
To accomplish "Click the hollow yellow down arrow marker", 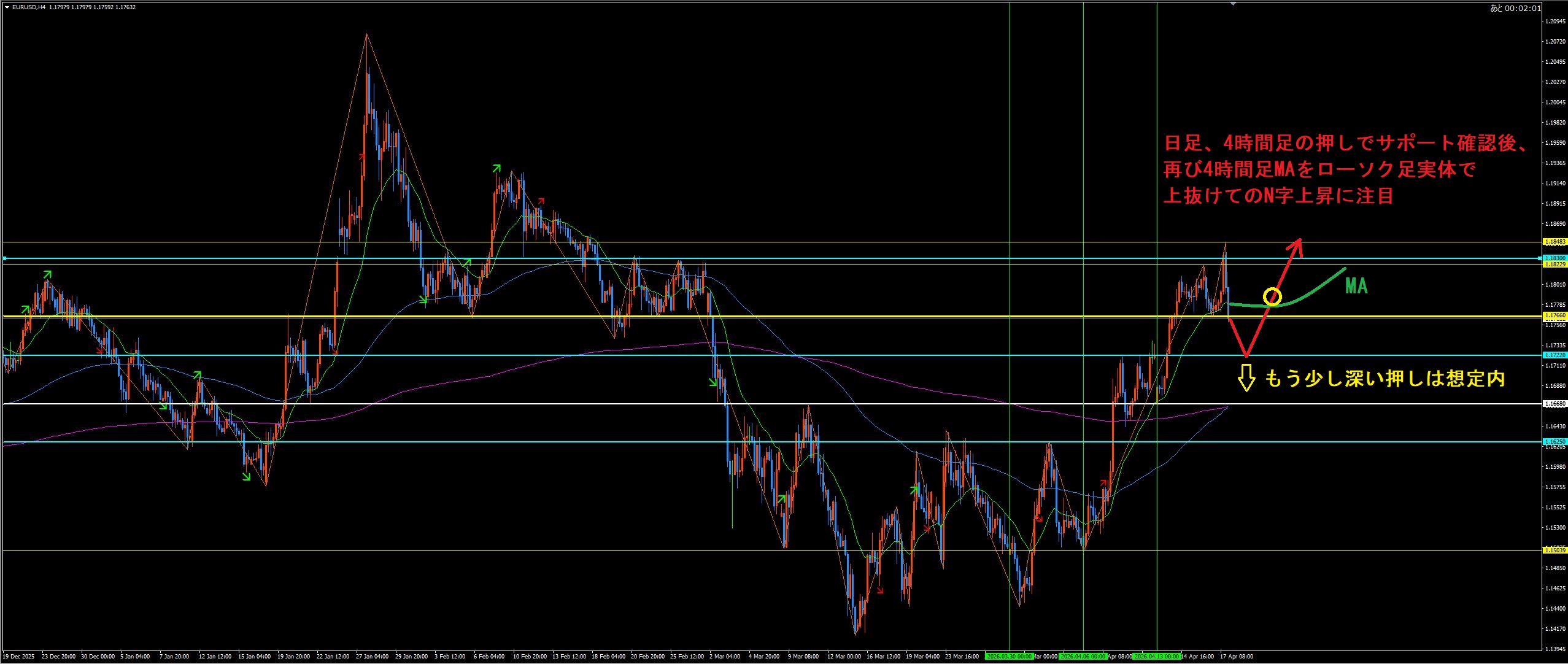I will (x=1246, y=378).
